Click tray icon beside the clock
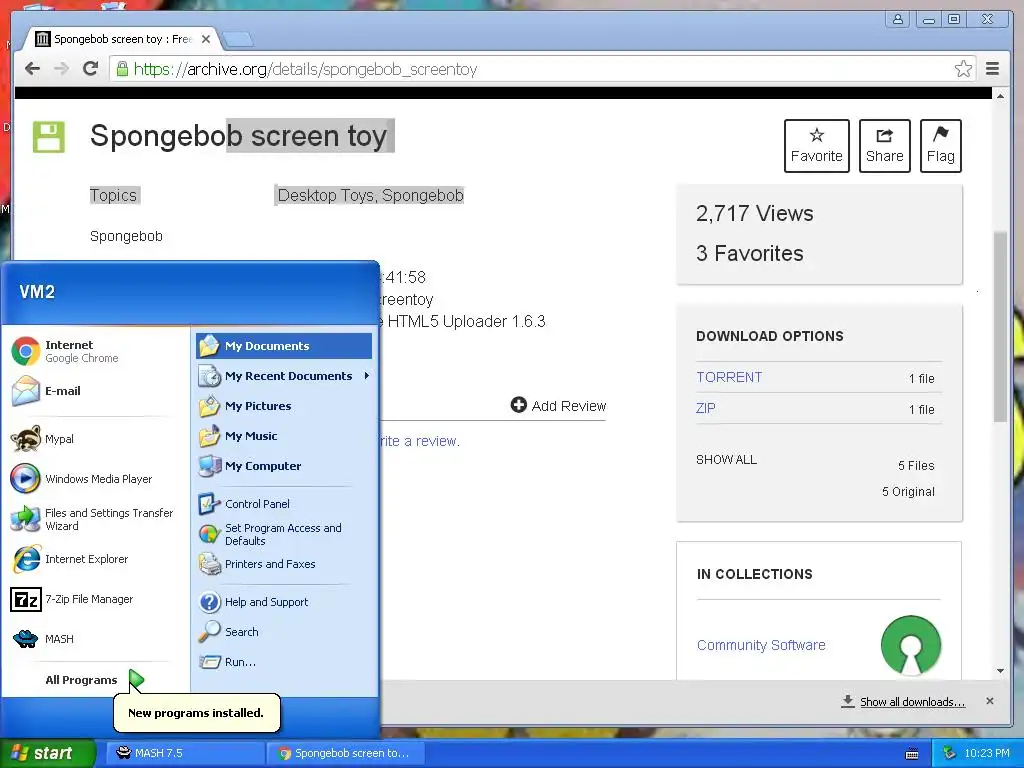This screenshot has height=768, width=1024. (x=949, y=753)
